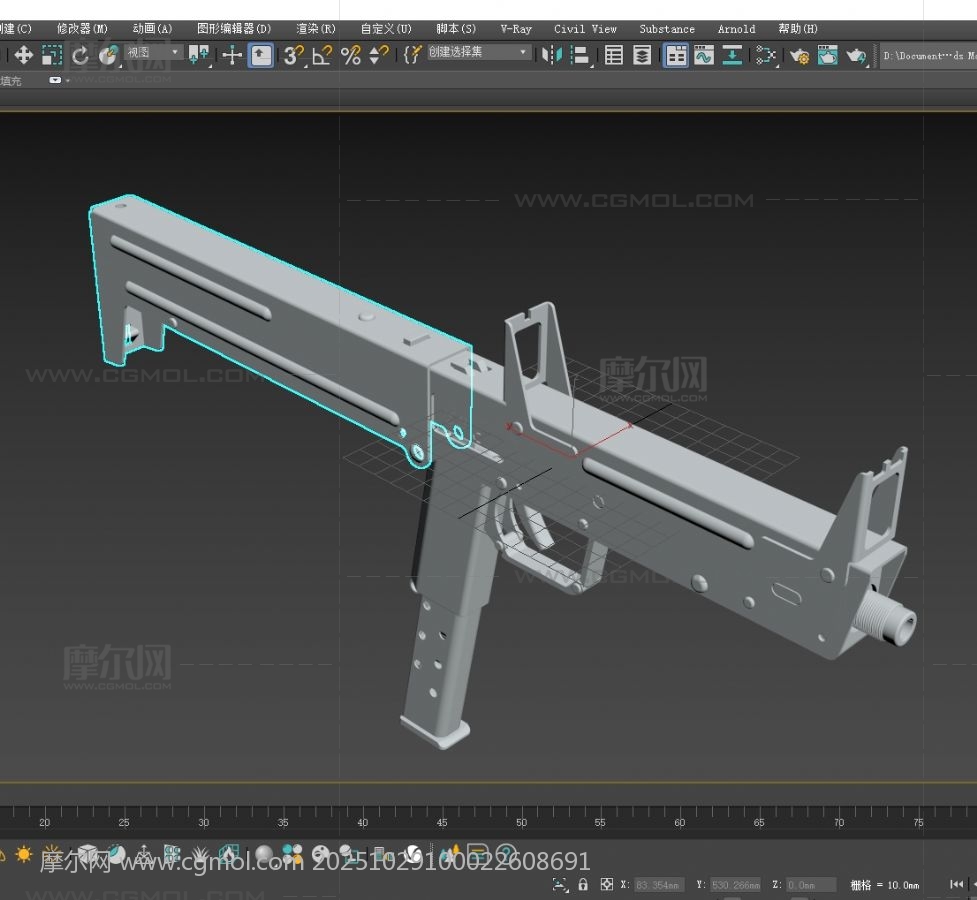Click the Select and Rotate tool
The image size is (977, 900).
coord(80,56)
